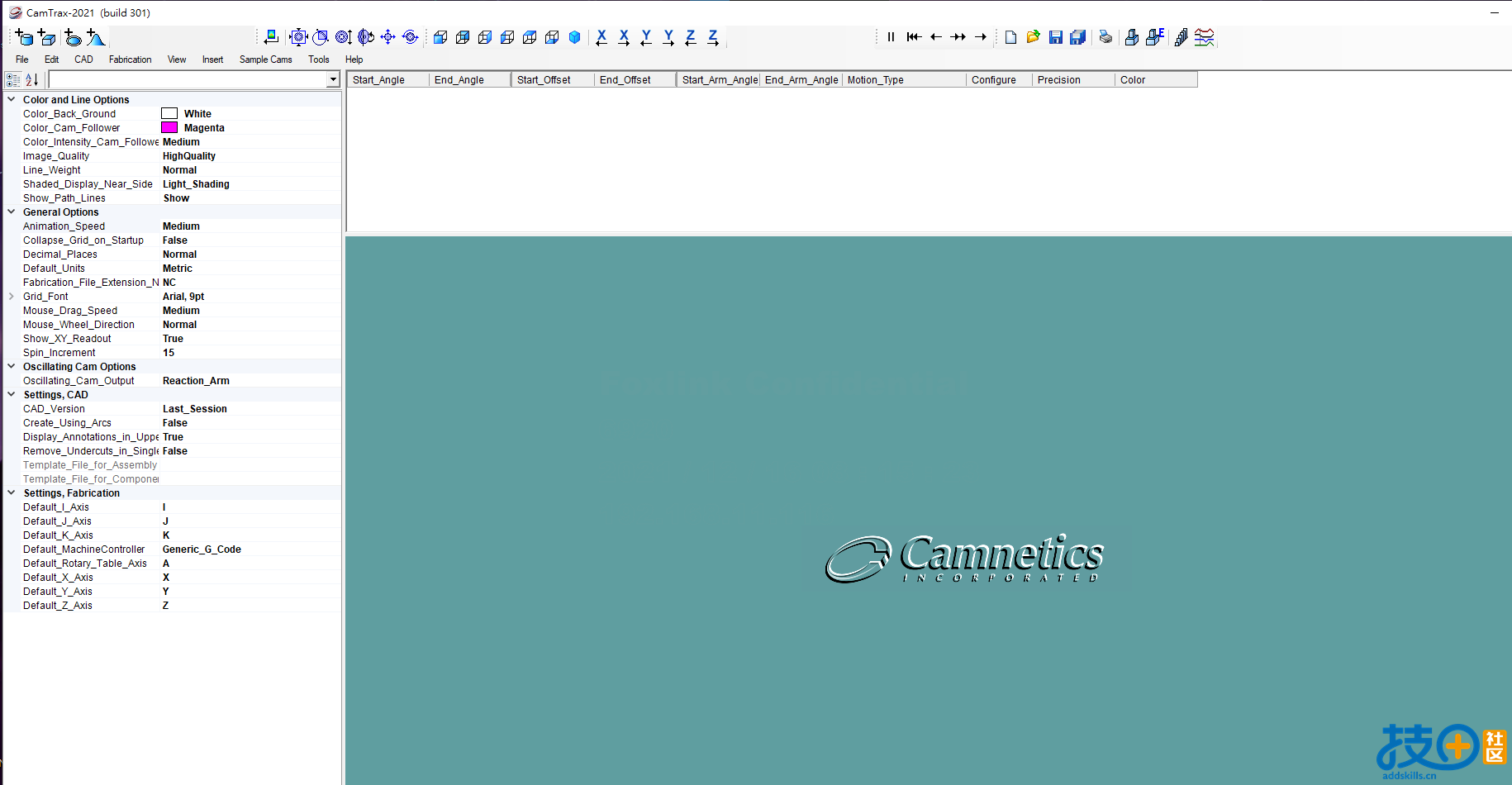Select the Animation_Speed Medium value
Screen dimensions: 1512x785
[x=181, y=226]
